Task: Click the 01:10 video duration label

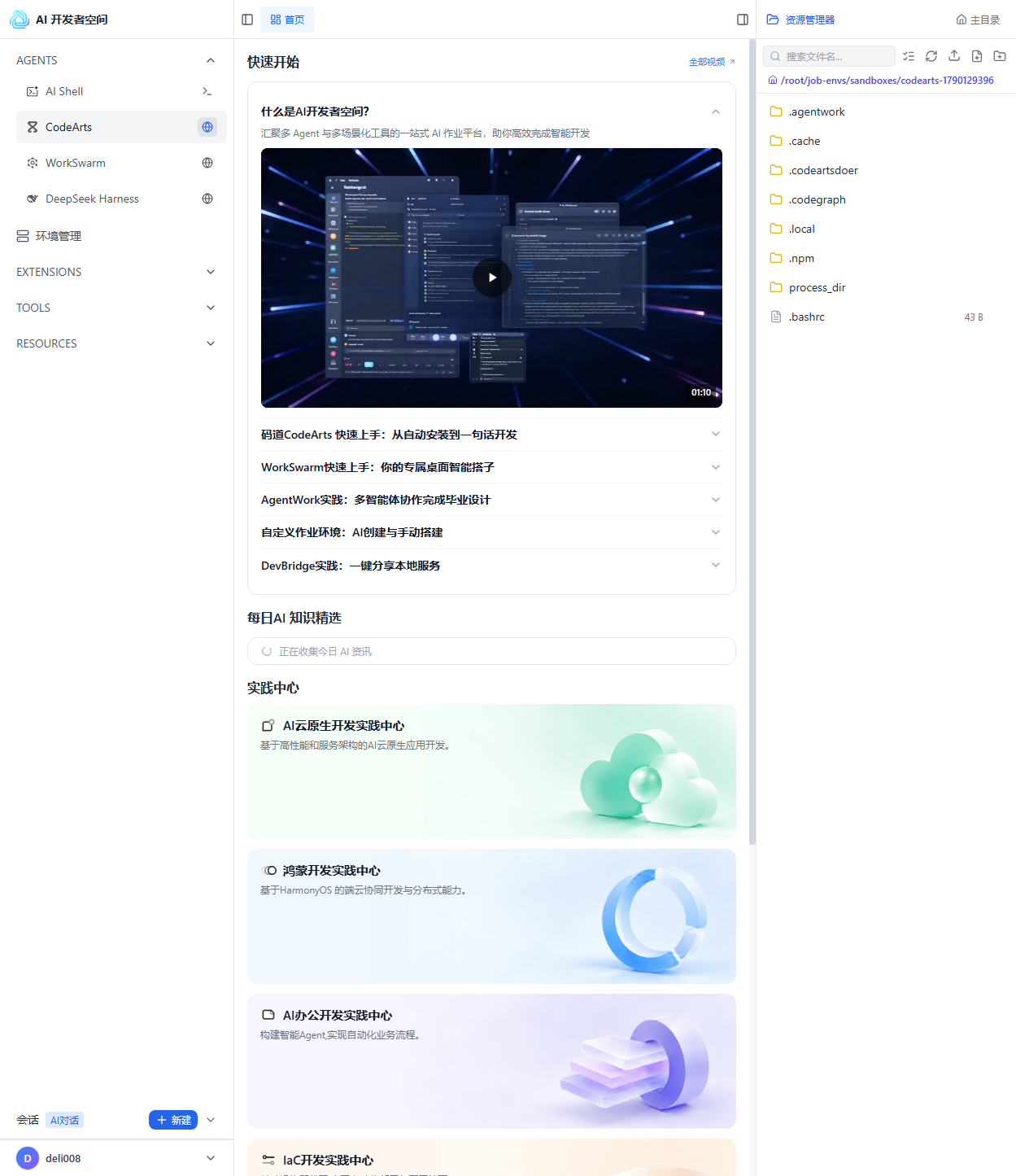Action: pos(701,392)
